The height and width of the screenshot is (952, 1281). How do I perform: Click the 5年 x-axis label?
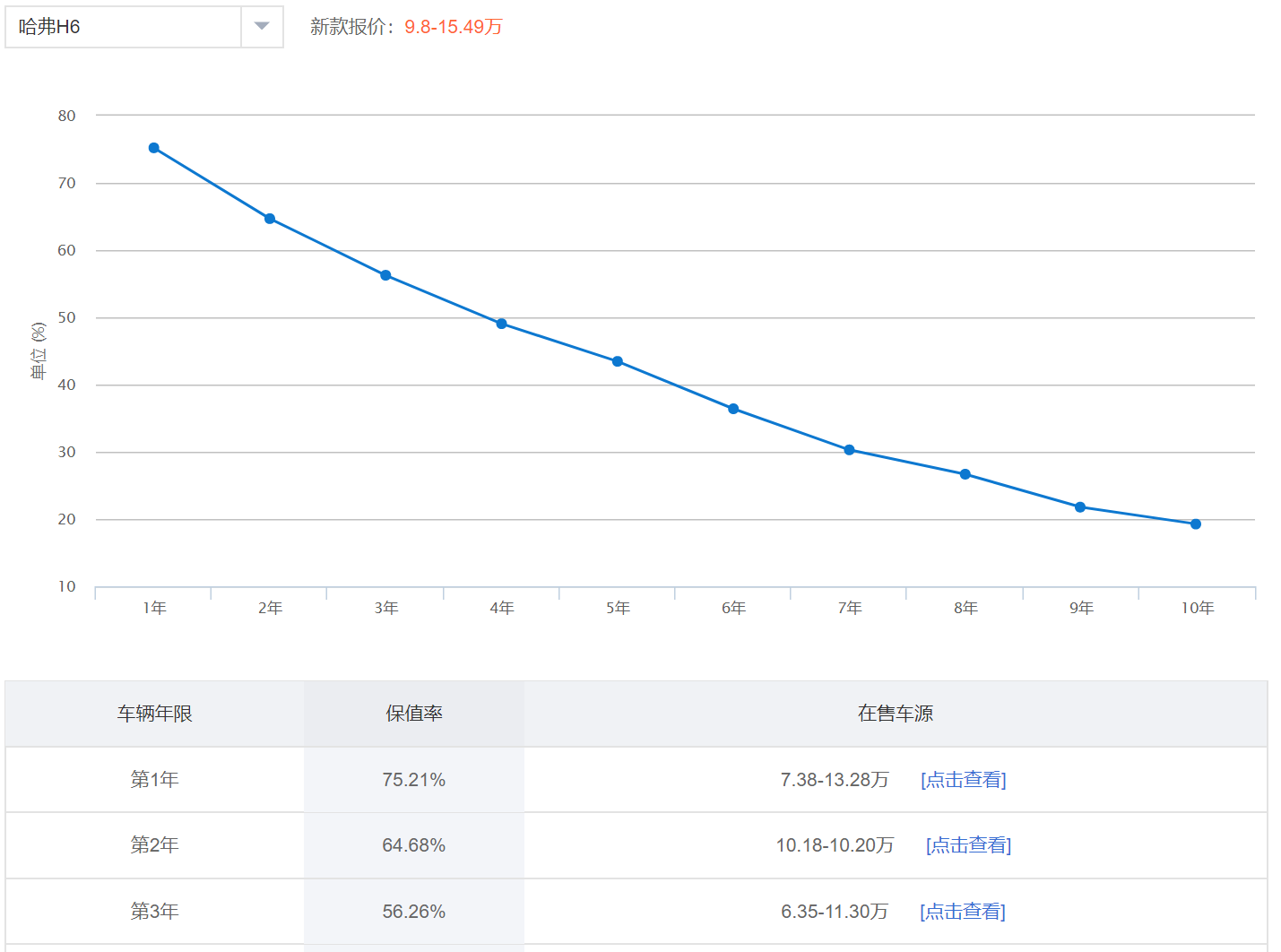618,608
